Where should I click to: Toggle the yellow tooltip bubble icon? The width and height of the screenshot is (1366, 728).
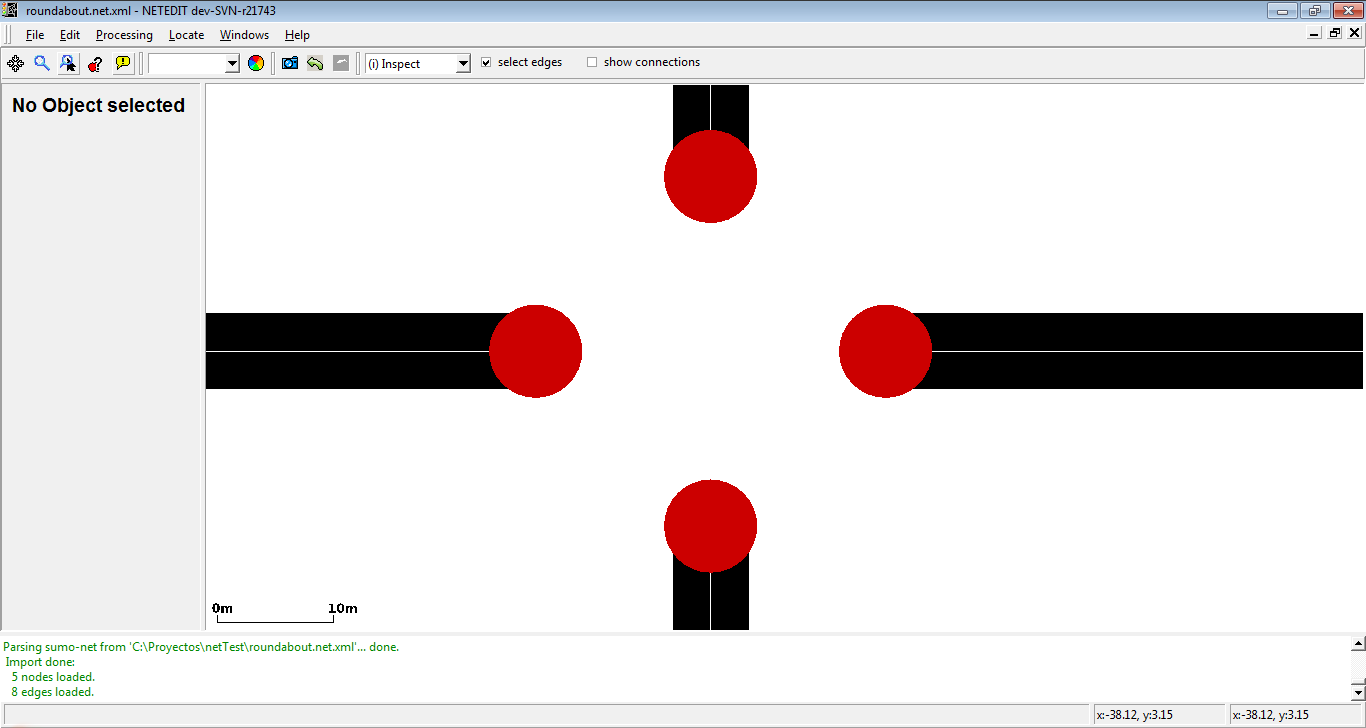click(x=122, y=63)
